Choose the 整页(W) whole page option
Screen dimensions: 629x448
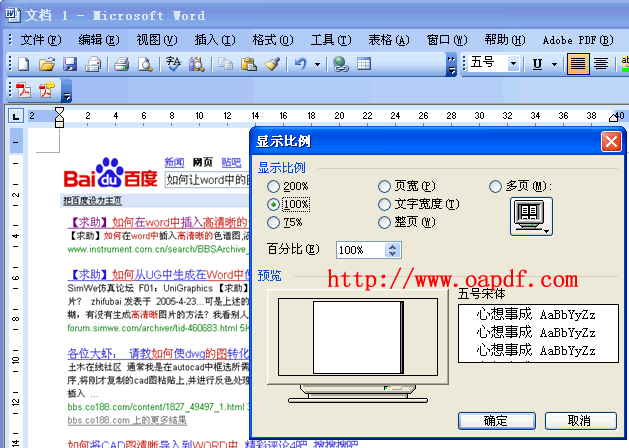click(384, 222)
